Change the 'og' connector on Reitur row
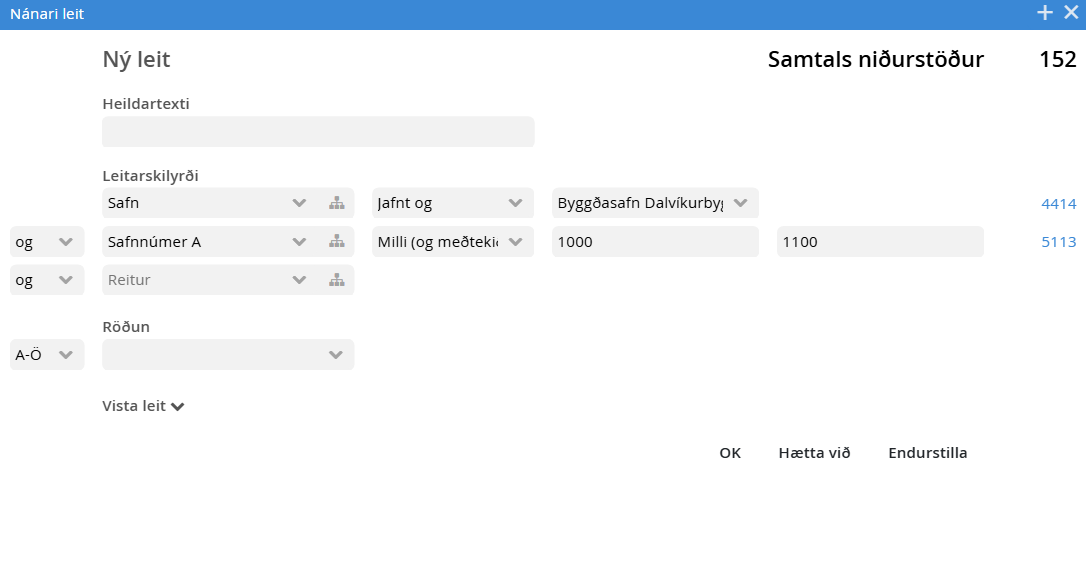Viewport: 1086px width, 568px height. [47, 280]
